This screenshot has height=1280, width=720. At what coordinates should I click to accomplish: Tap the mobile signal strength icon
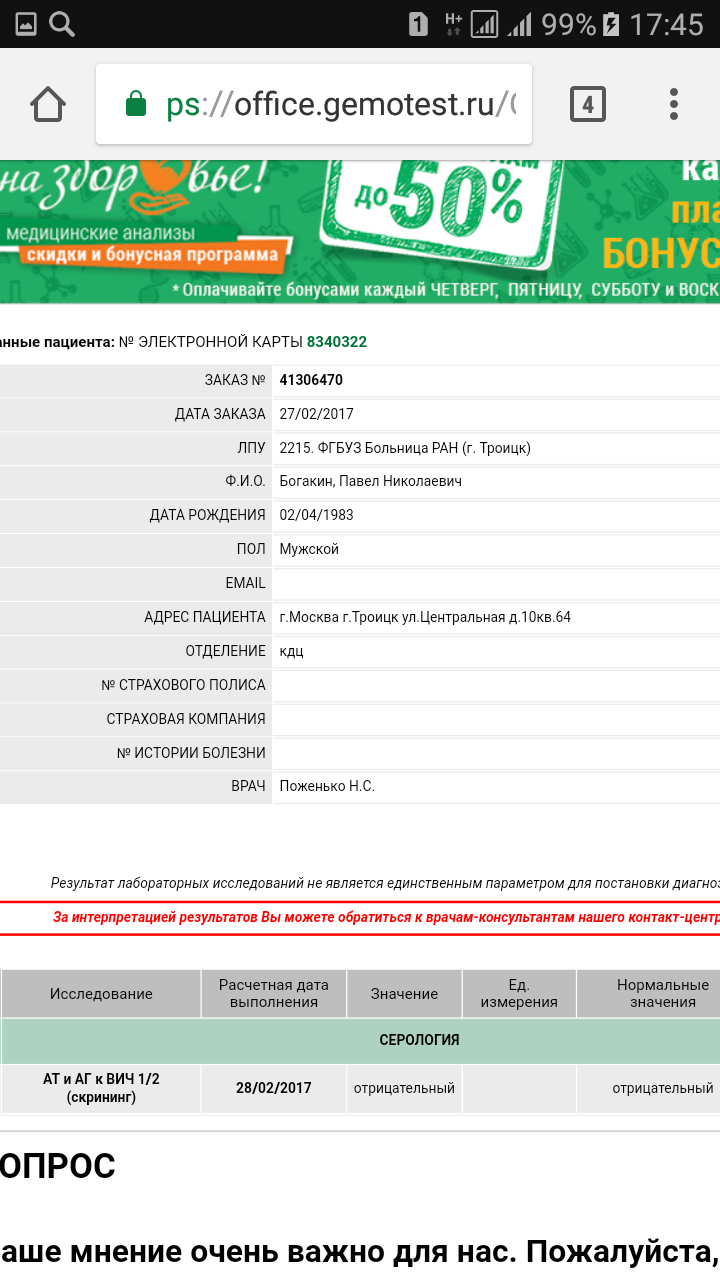(x=520, y=24)
